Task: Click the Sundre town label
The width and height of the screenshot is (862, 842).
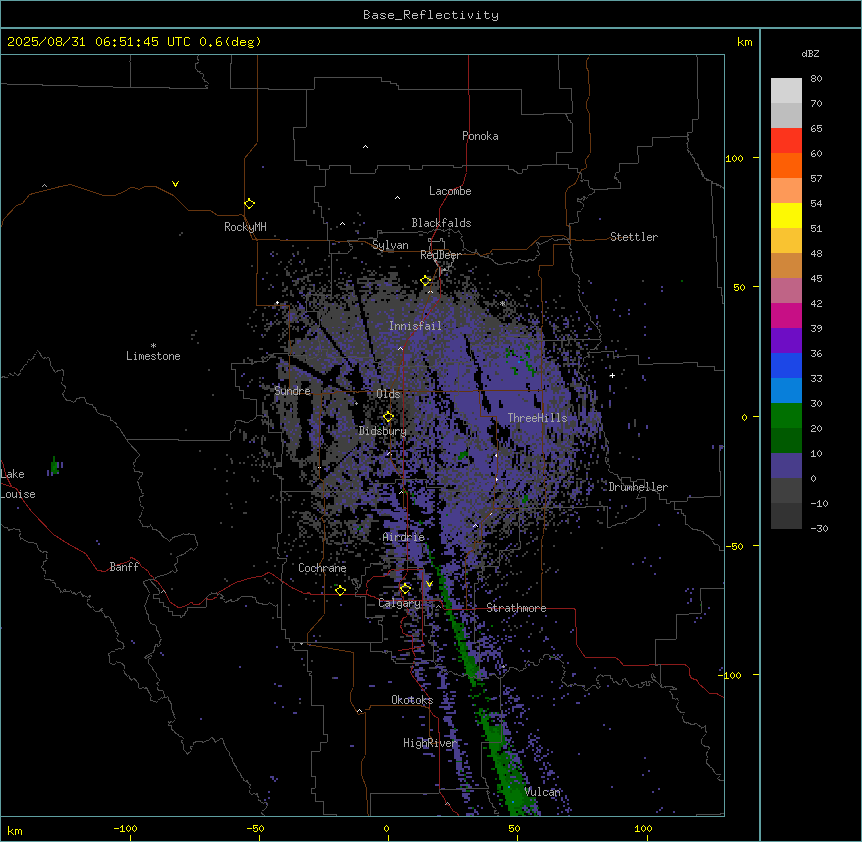Action: [x=292, y=391]
